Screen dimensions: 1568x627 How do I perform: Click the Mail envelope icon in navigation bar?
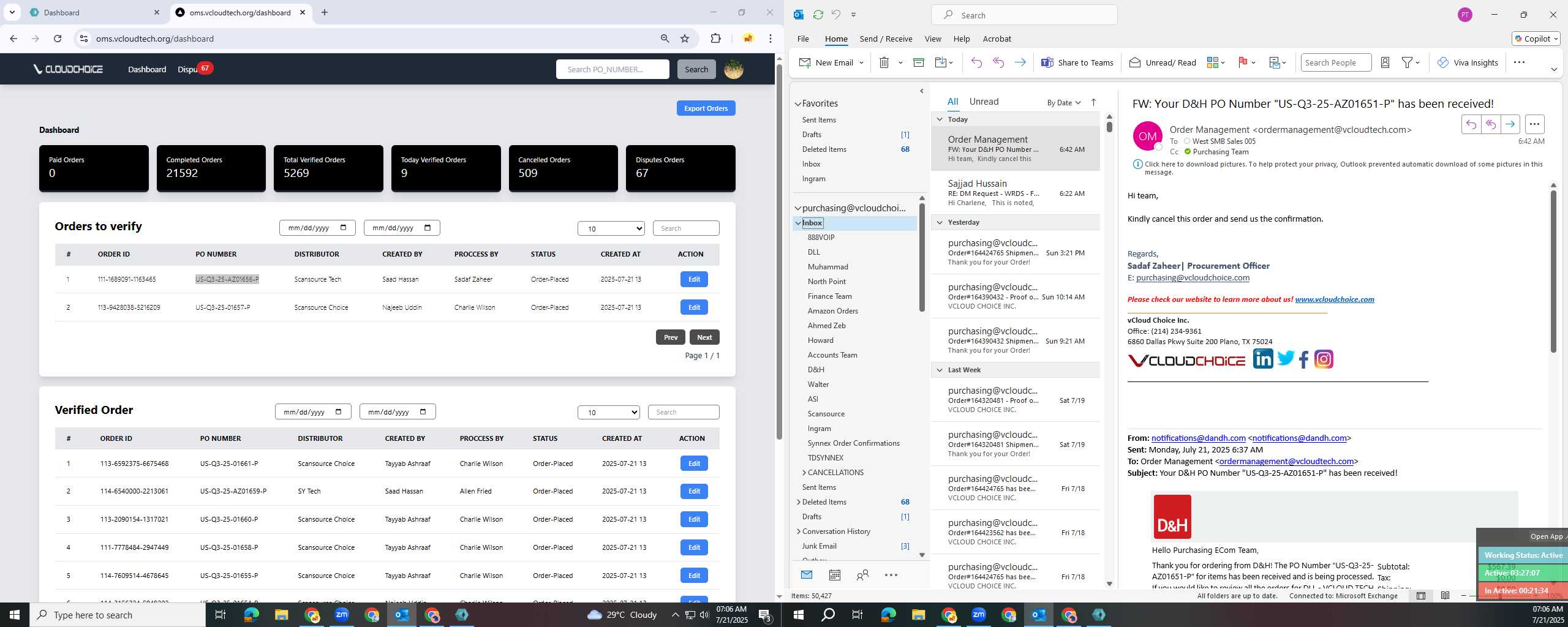[807, 575]
